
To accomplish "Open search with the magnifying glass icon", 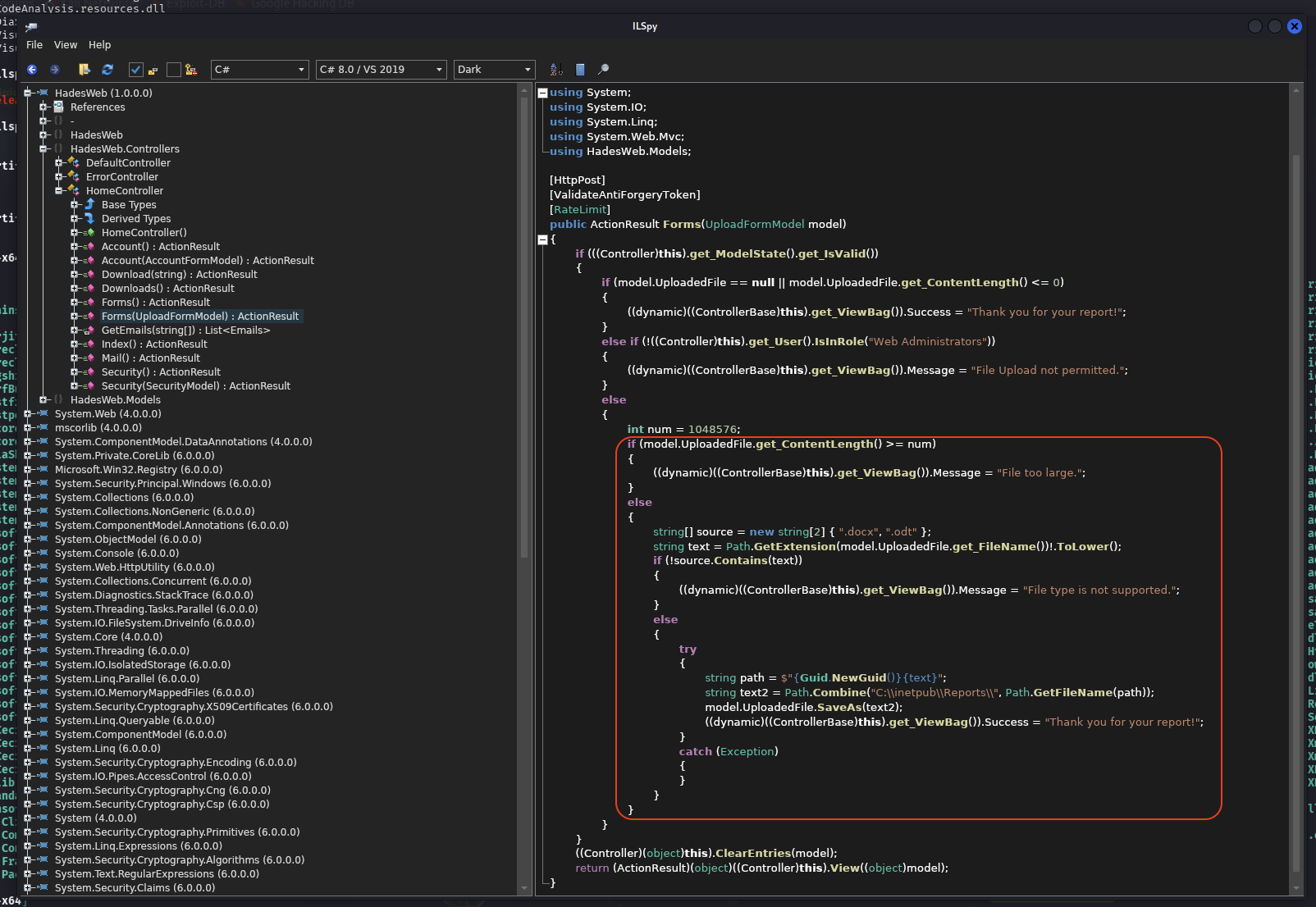I will click(x=605, y=70).
